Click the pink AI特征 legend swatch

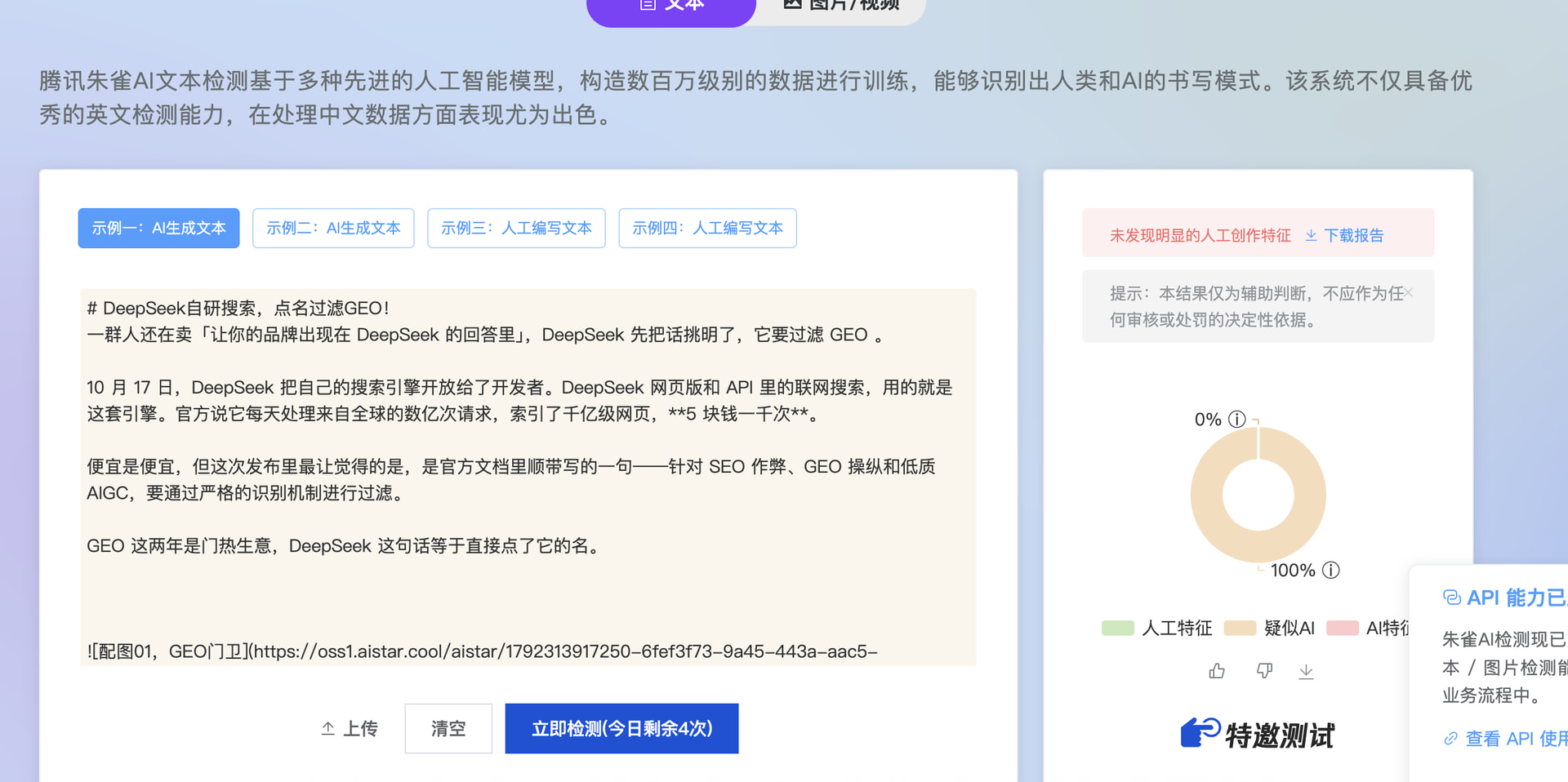point(1343,628)
